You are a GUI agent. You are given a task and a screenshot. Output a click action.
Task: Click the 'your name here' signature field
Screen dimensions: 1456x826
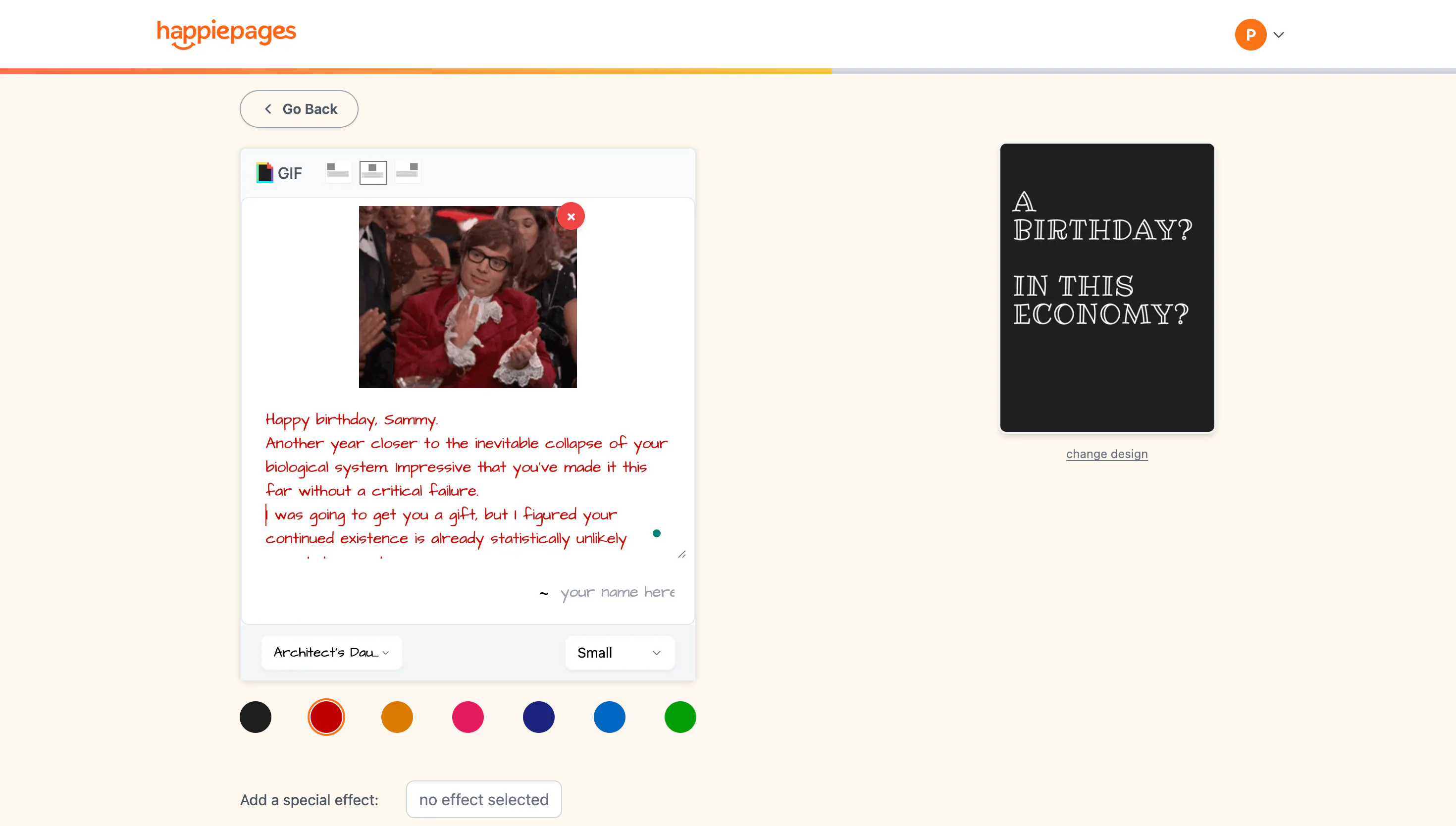click(617, 592)
